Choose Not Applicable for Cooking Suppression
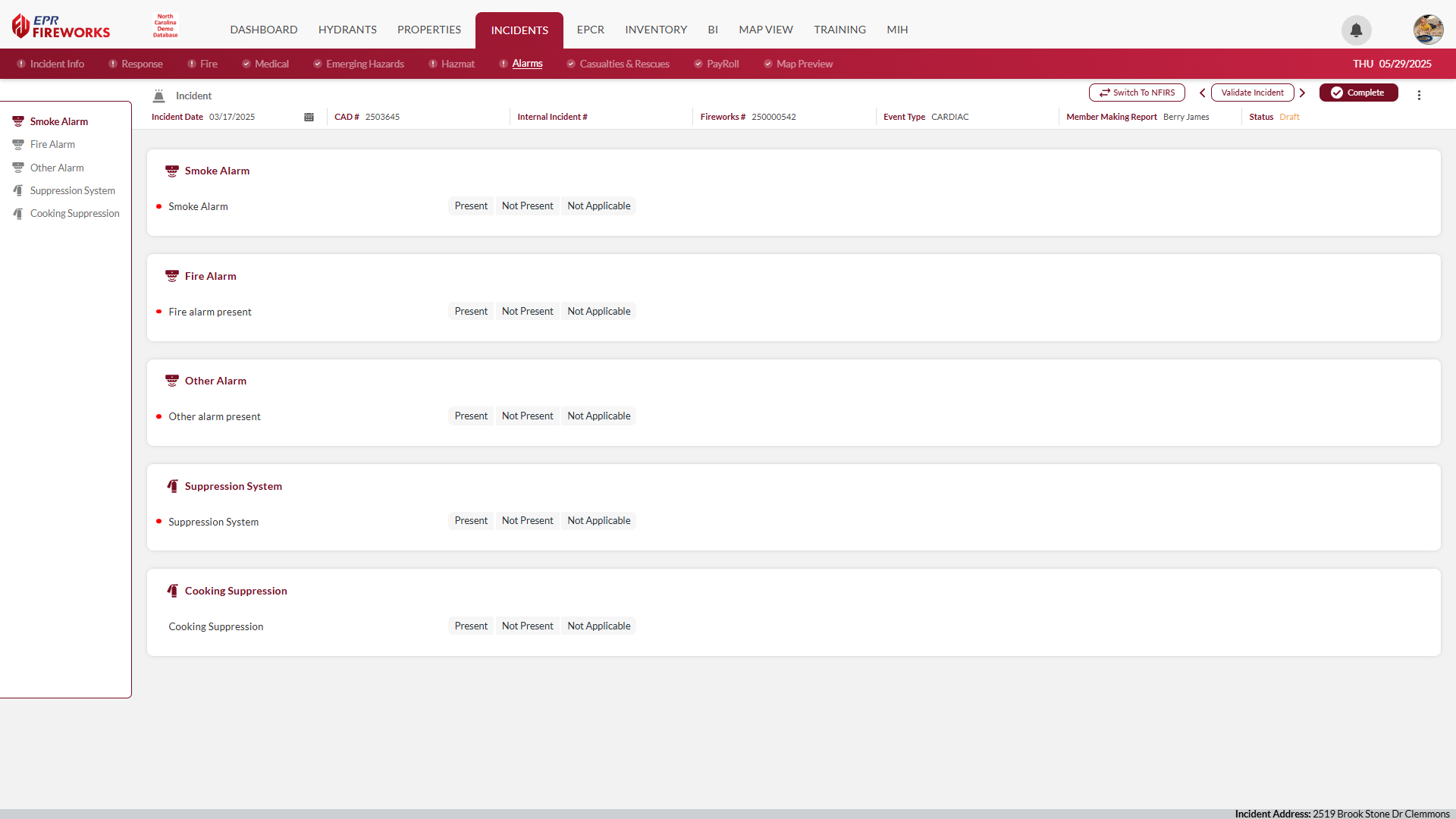Image resolution: width=1456 pixels, height=819 pixels. 598,626
